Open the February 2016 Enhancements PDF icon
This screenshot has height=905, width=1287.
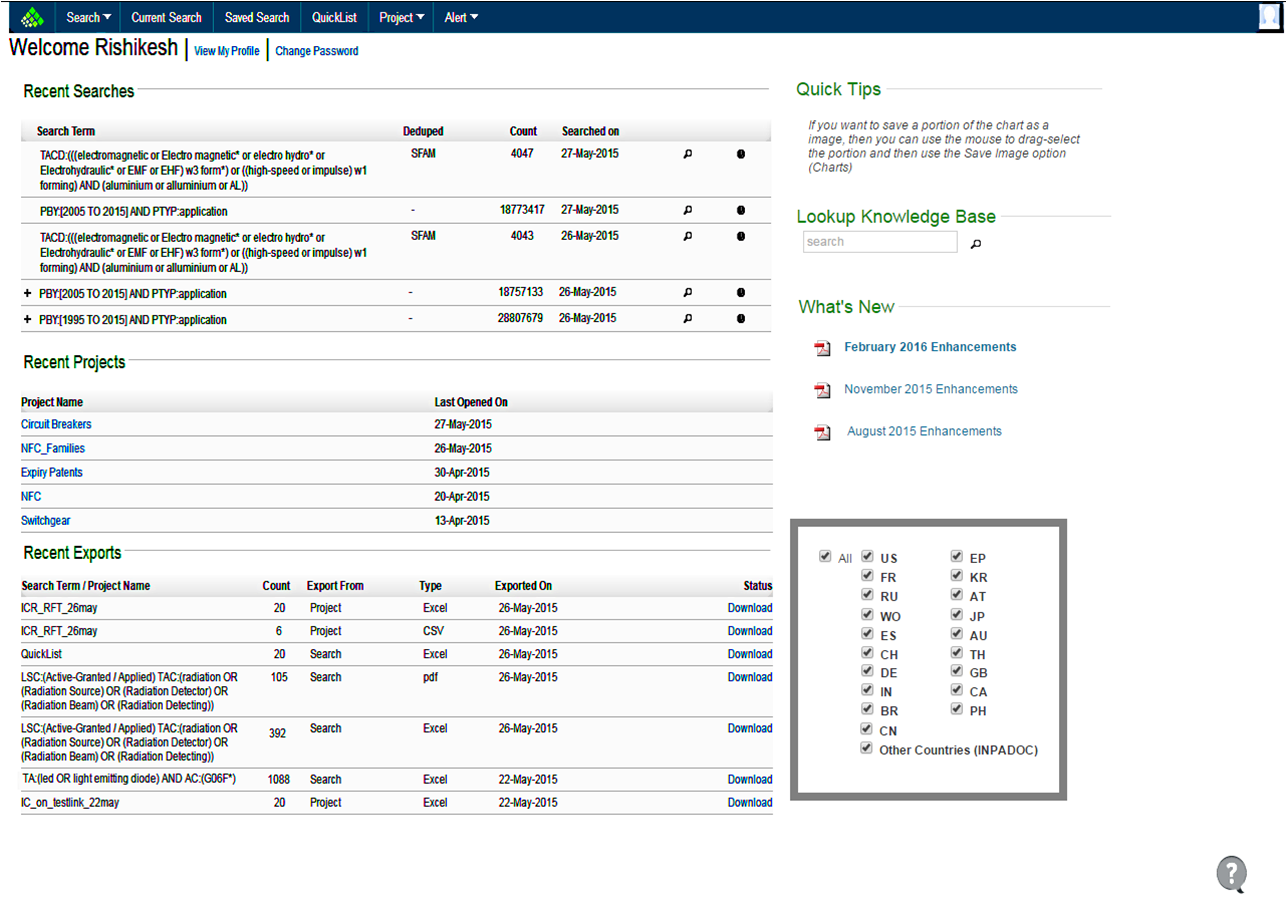tap(822, 348)
